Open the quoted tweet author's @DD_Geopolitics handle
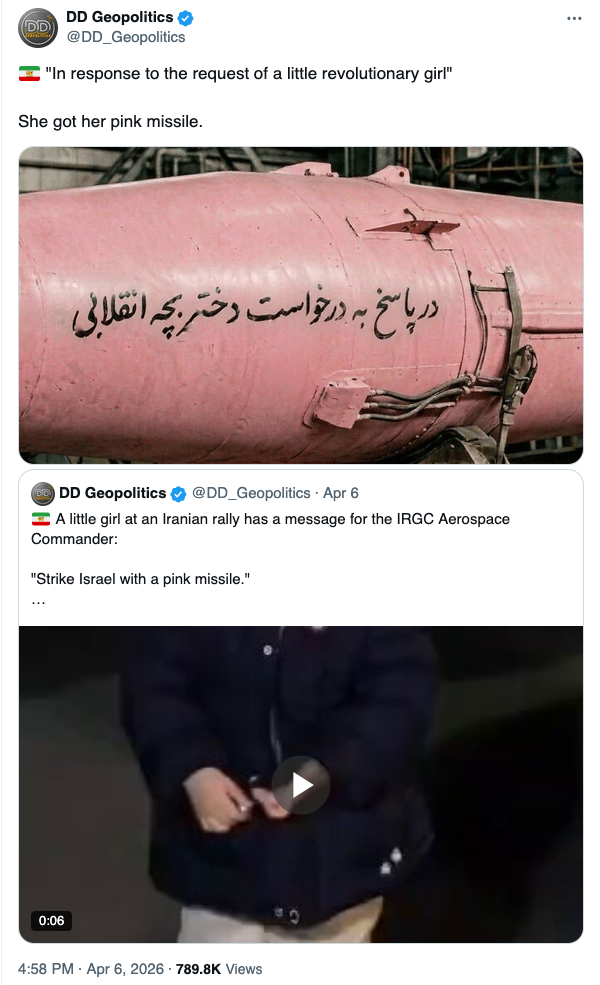This screenshot has width=600, height=985. coord(251,493)
